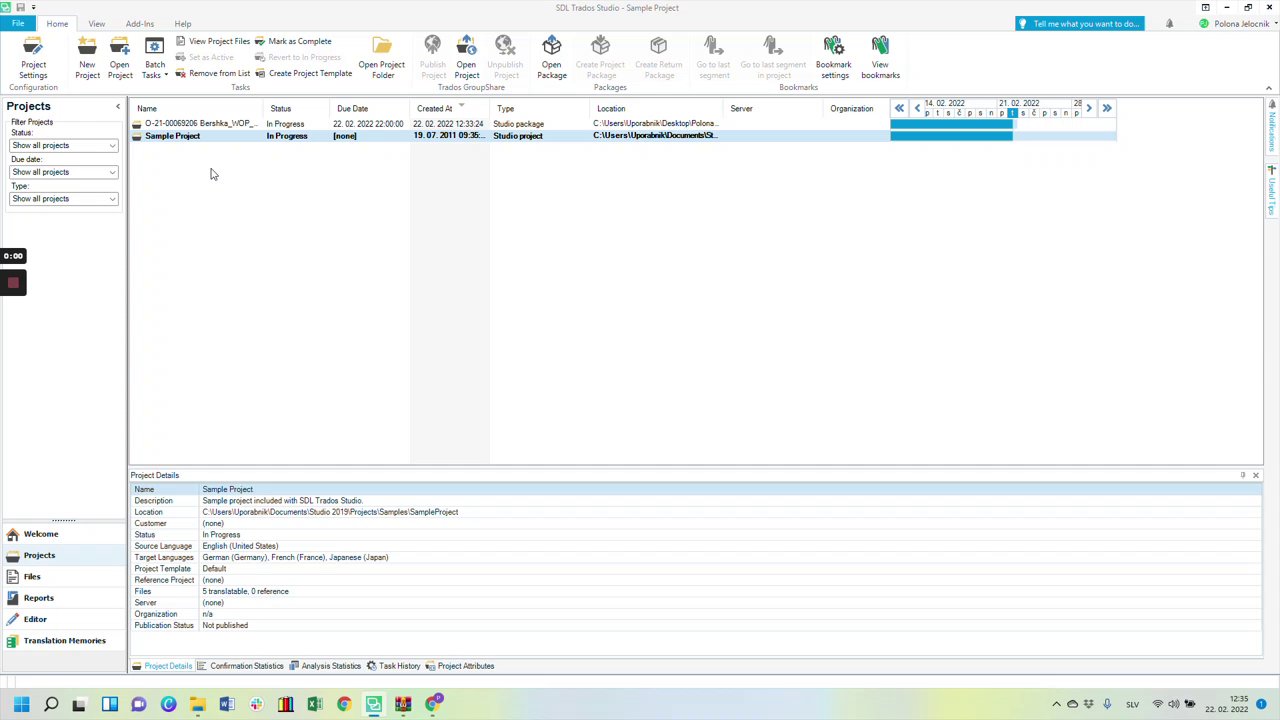Image resolution: width=1280 pixels, height=720 pixels.
Task: Open Excel from the taskbar
Action: pos(315,704)
